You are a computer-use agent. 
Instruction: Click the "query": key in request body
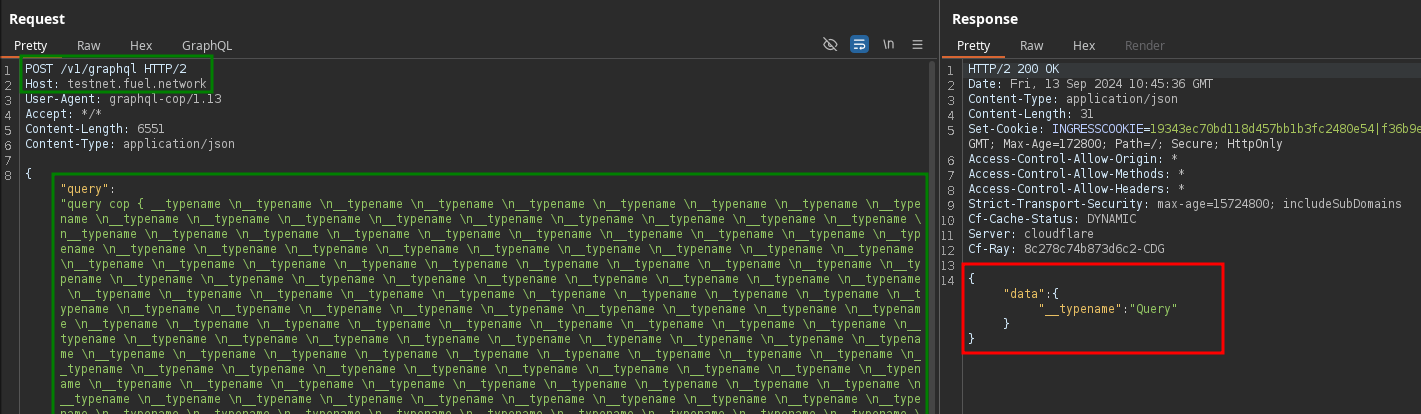pyautogui.click(x=88, y=188)
